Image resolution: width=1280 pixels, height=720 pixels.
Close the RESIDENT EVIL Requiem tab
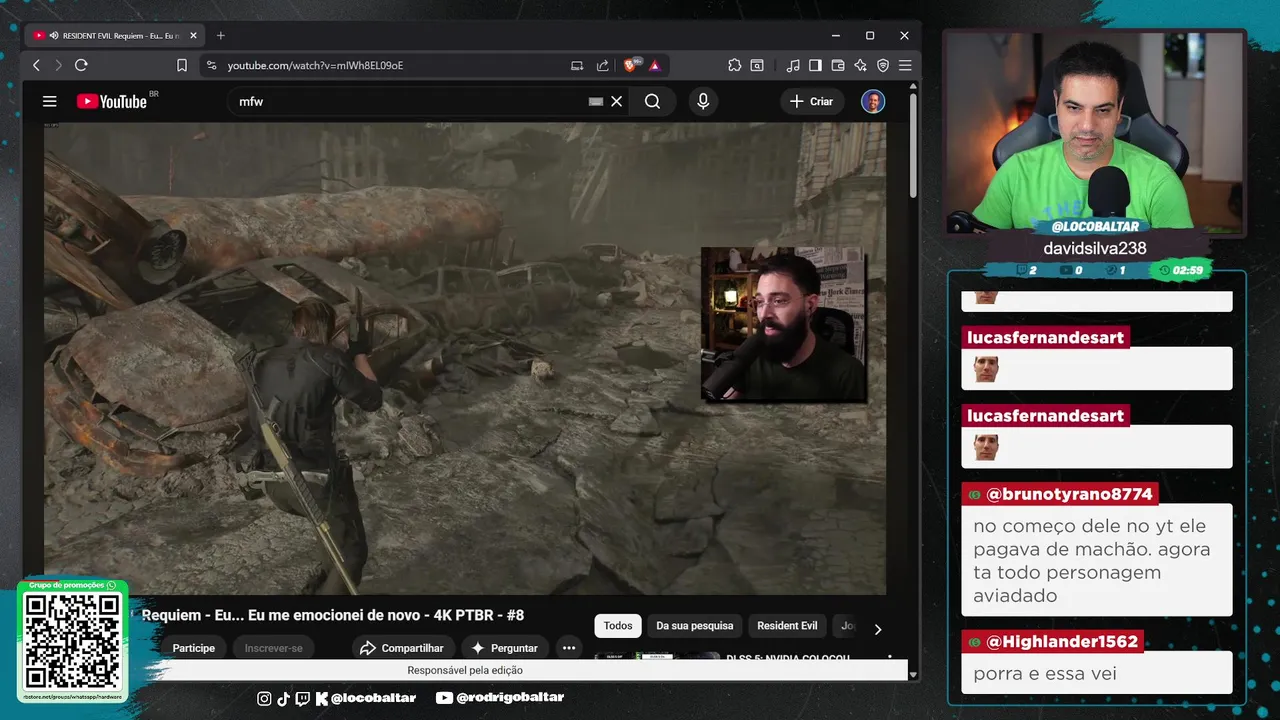(194, 35)
